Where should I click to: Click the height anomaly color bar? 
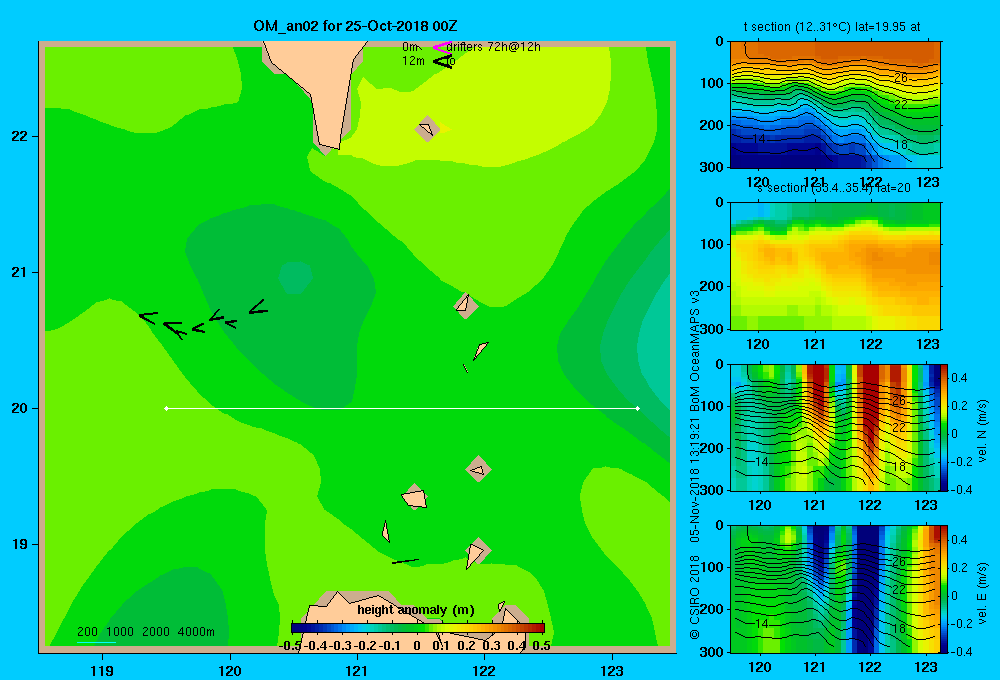point(418,628)
